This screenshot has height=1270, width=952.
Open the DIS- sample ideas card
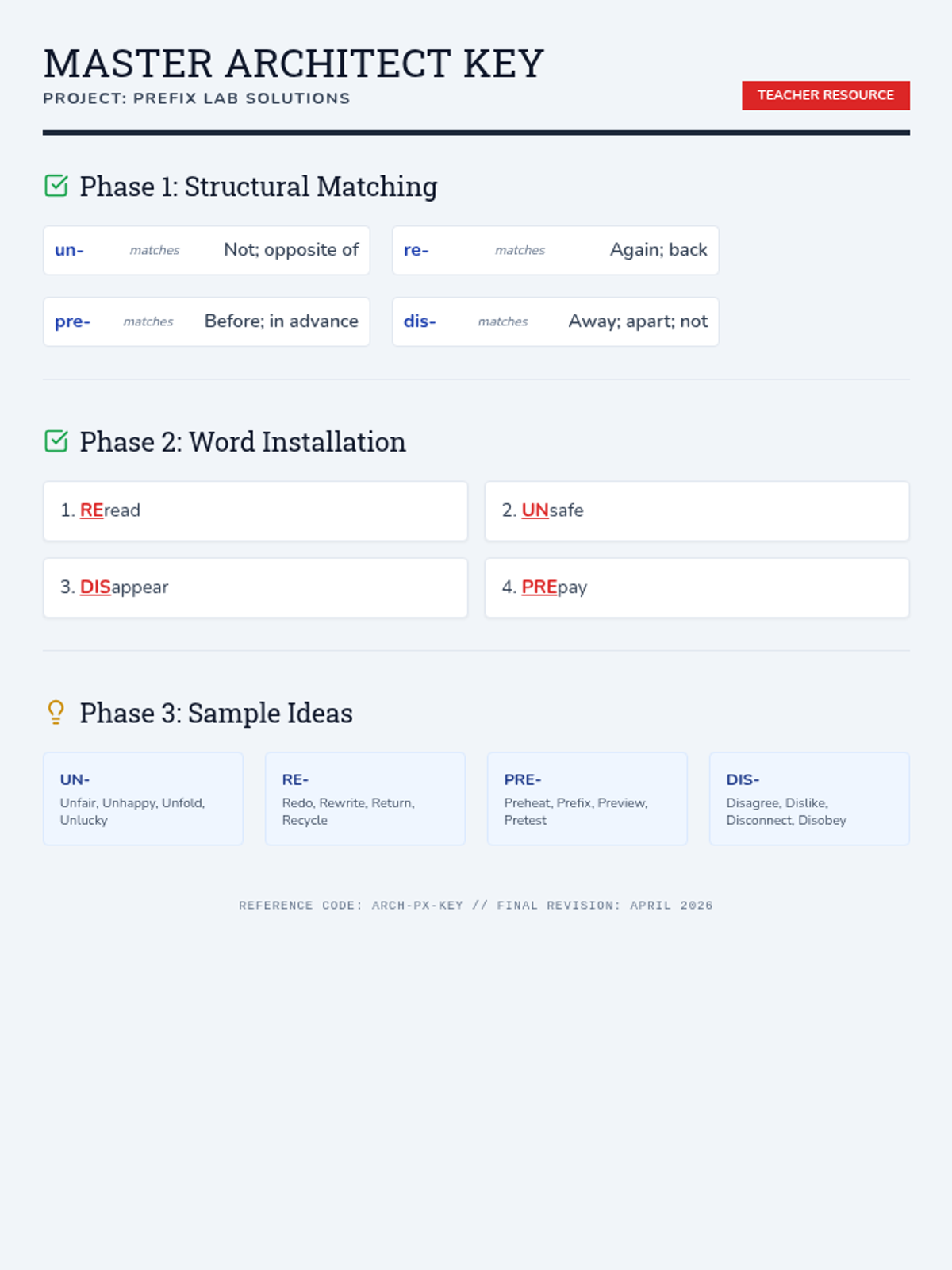pos(809,799)
